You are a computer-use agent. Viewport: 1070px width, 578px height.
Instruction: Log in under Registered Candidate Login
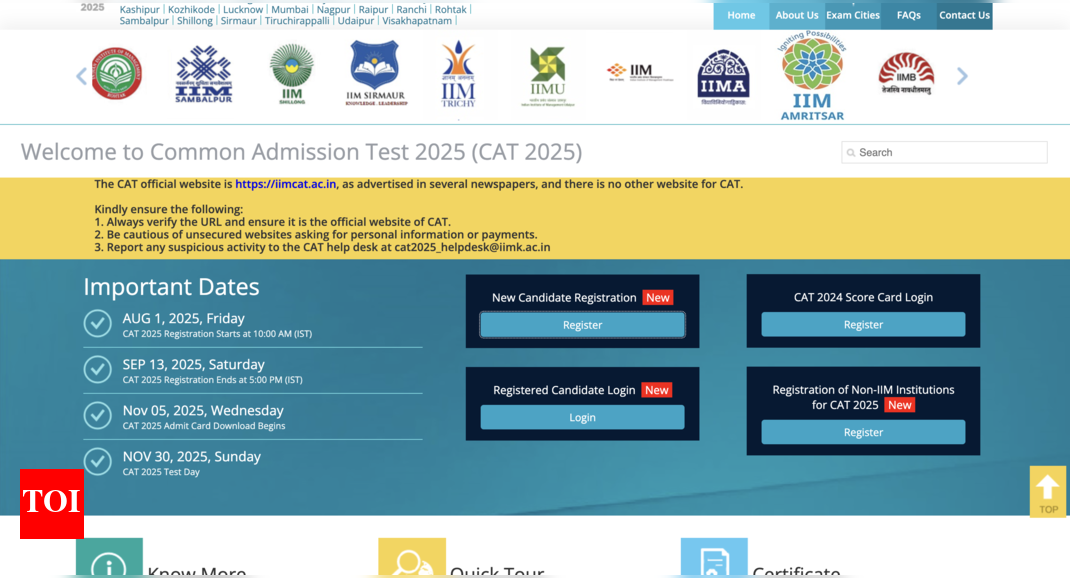(582, 417)
